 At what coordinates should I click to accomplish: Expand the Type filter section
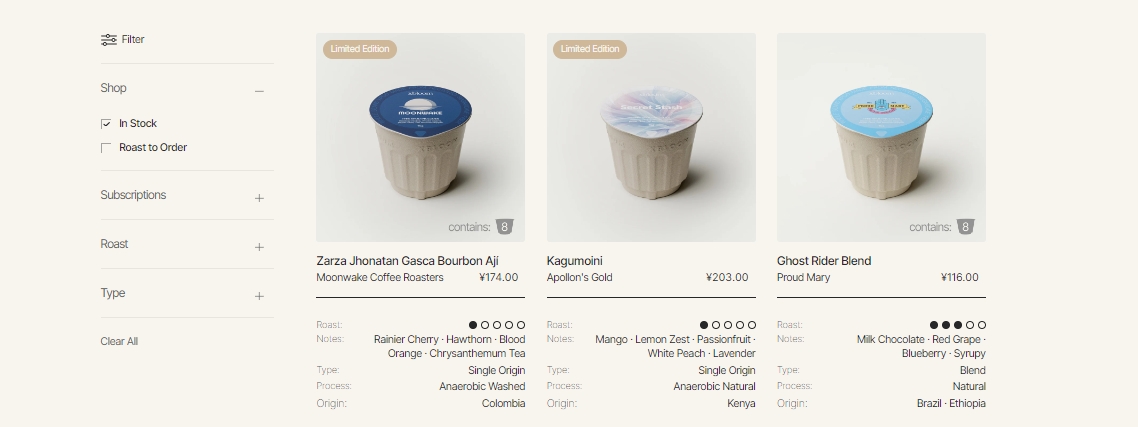259,296
